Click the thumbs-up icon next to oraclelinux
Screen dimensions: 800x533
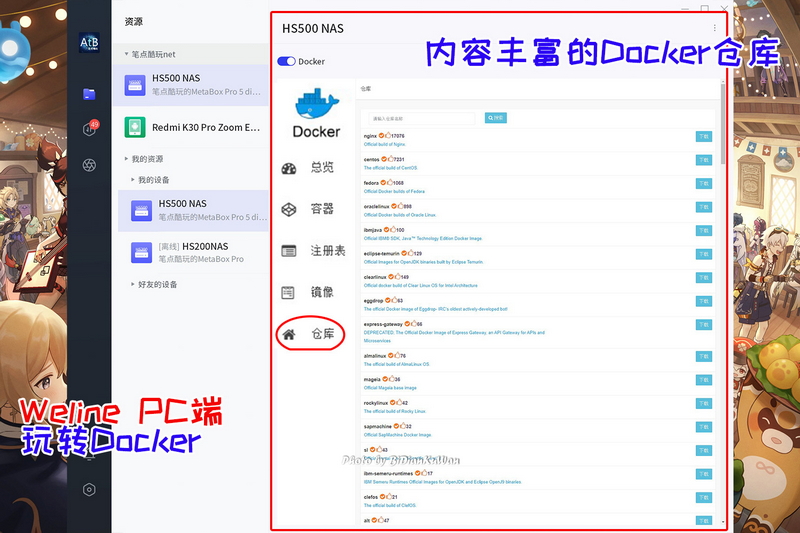401,206
